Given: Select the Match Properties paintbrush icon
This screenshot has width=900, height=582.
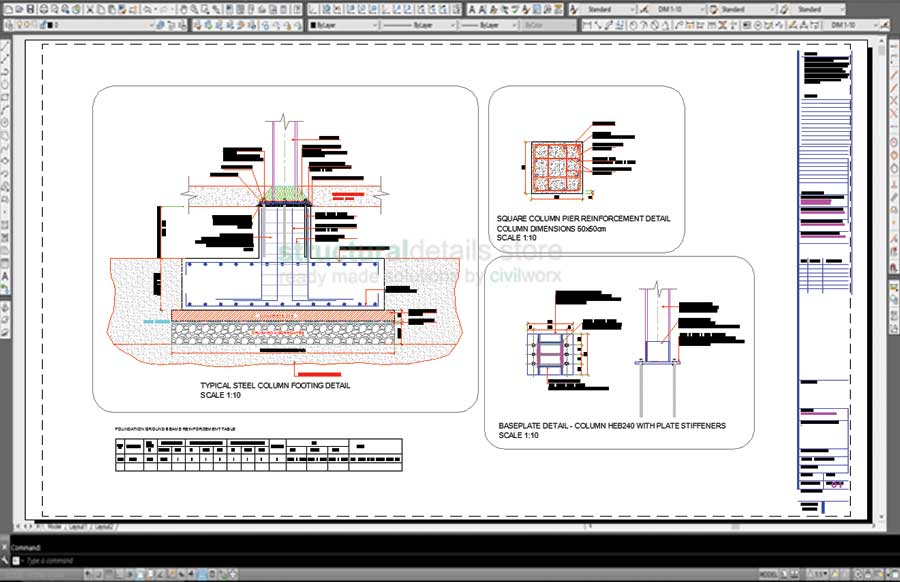Looking at the screenshot, I should [x=122, y=7].
